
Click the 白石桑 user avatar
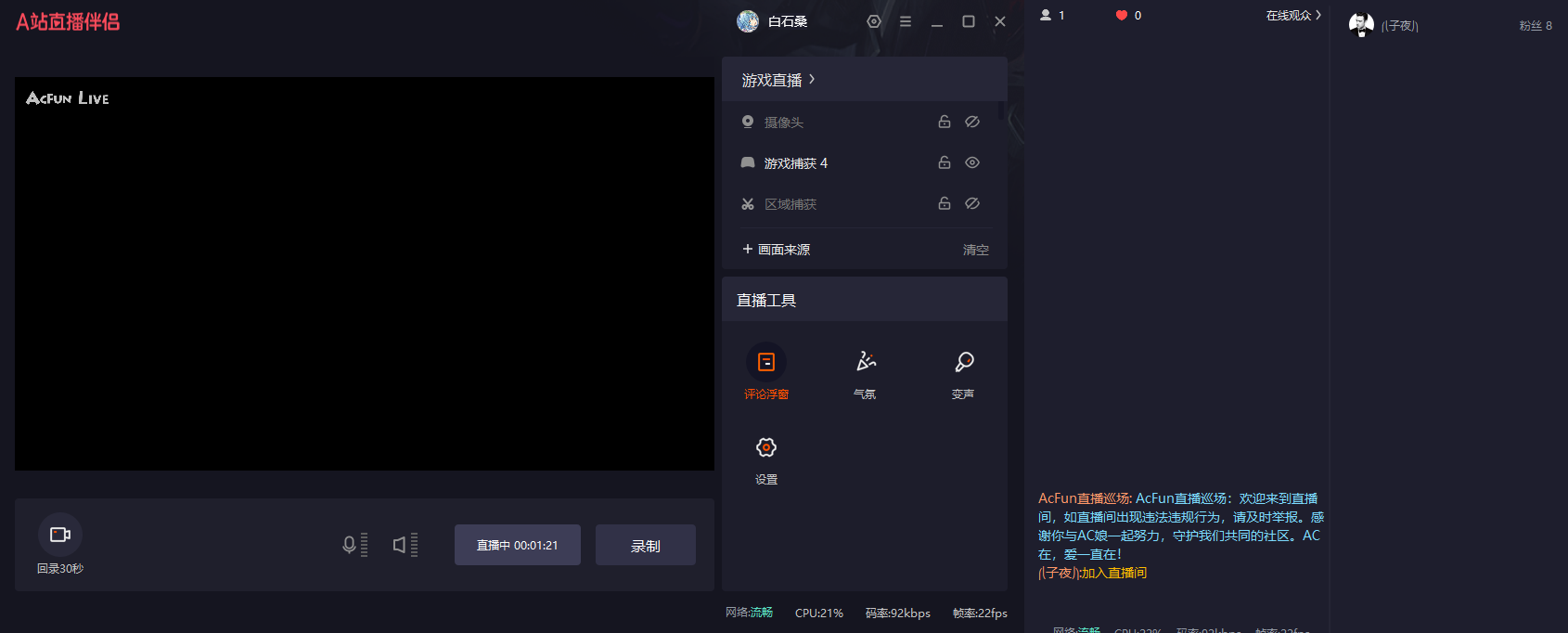(x=748, y=21)
